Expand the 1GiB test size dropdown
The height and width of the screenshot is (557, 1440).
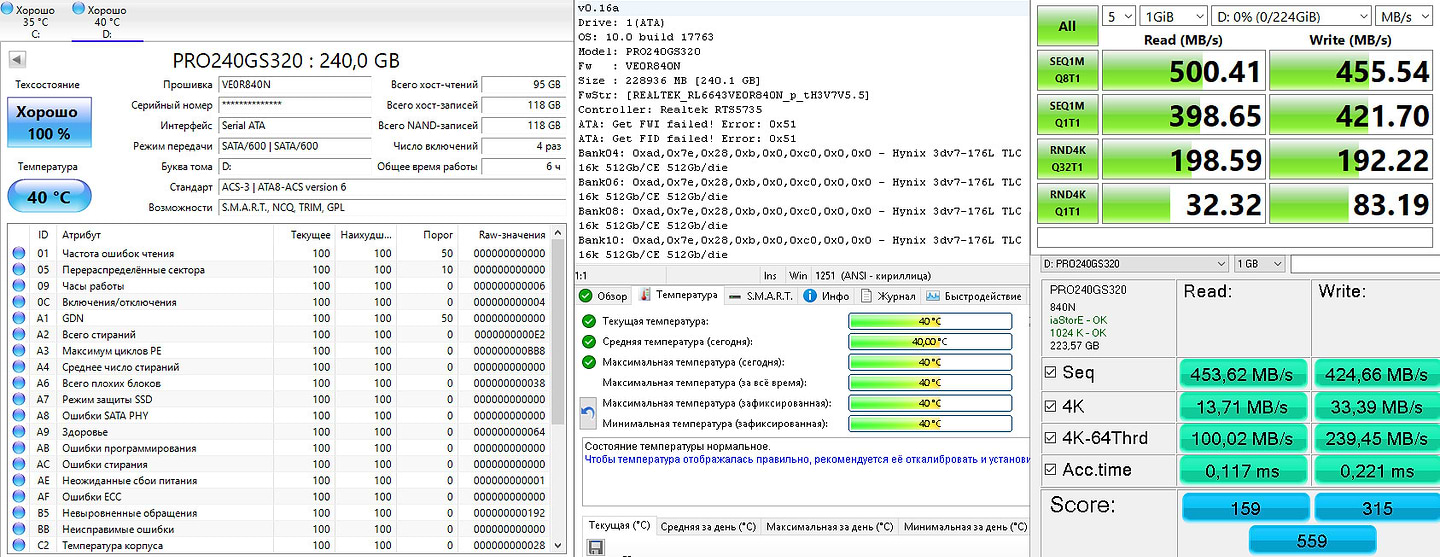click(x=1172, y=16)
